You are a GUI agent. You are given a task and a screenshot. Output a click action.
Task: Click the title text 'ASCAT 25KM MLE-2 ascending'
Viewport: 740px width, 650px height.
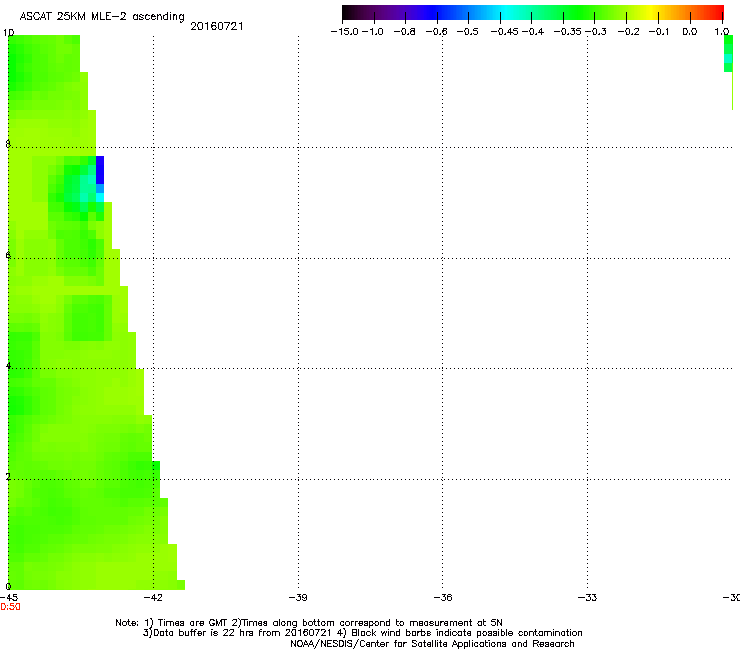(102, 17)
